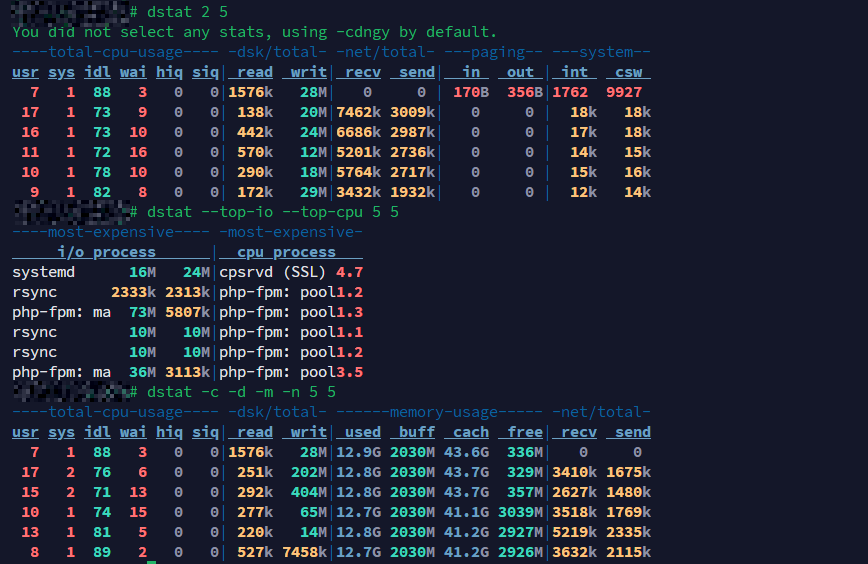The image size is (868, 564).
Task: Select the '------memory-usage-----' header
Action: pyautogui.click(x=439, y=412)
